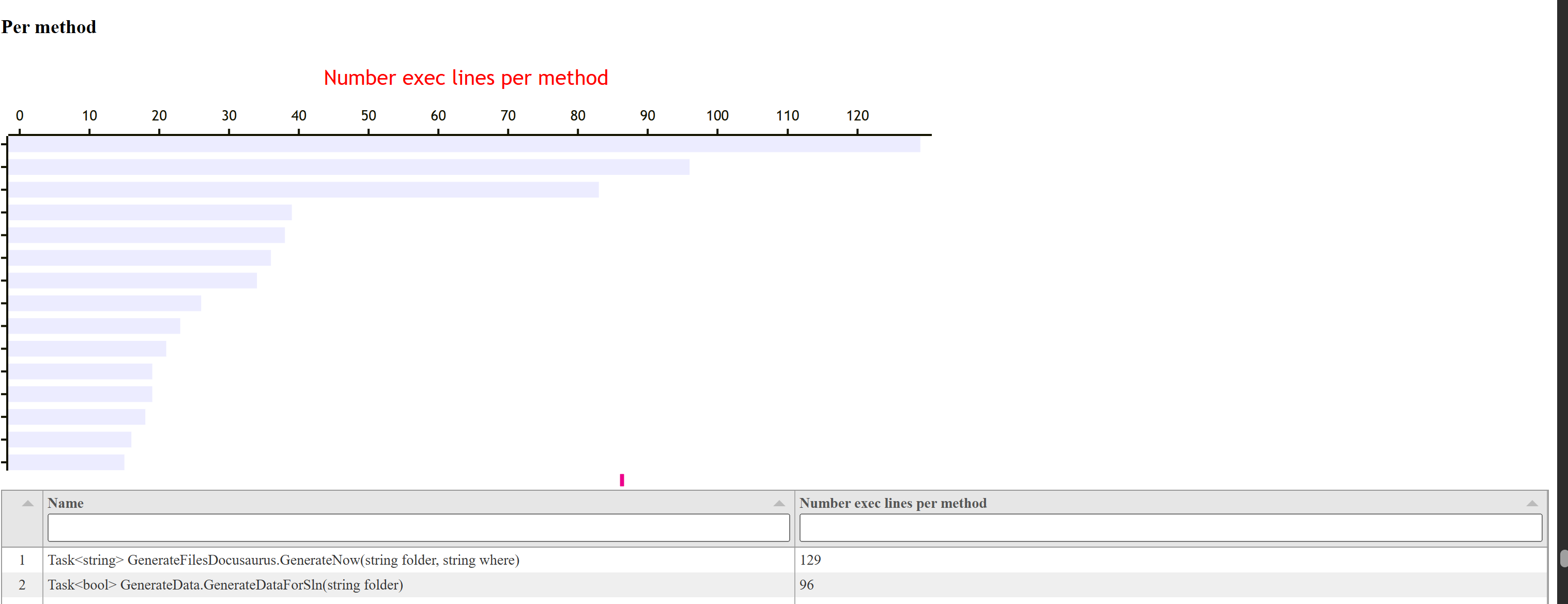1568x604 pixels.
Task: Click the Name column header label
Action: [66, 503]
